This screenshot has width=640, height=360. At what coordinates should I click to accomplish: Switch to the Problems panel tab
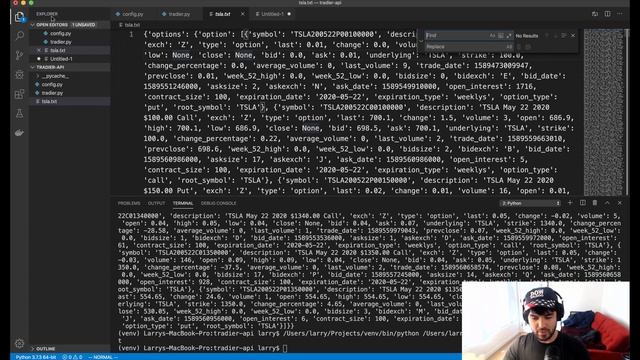pos(129,203)
